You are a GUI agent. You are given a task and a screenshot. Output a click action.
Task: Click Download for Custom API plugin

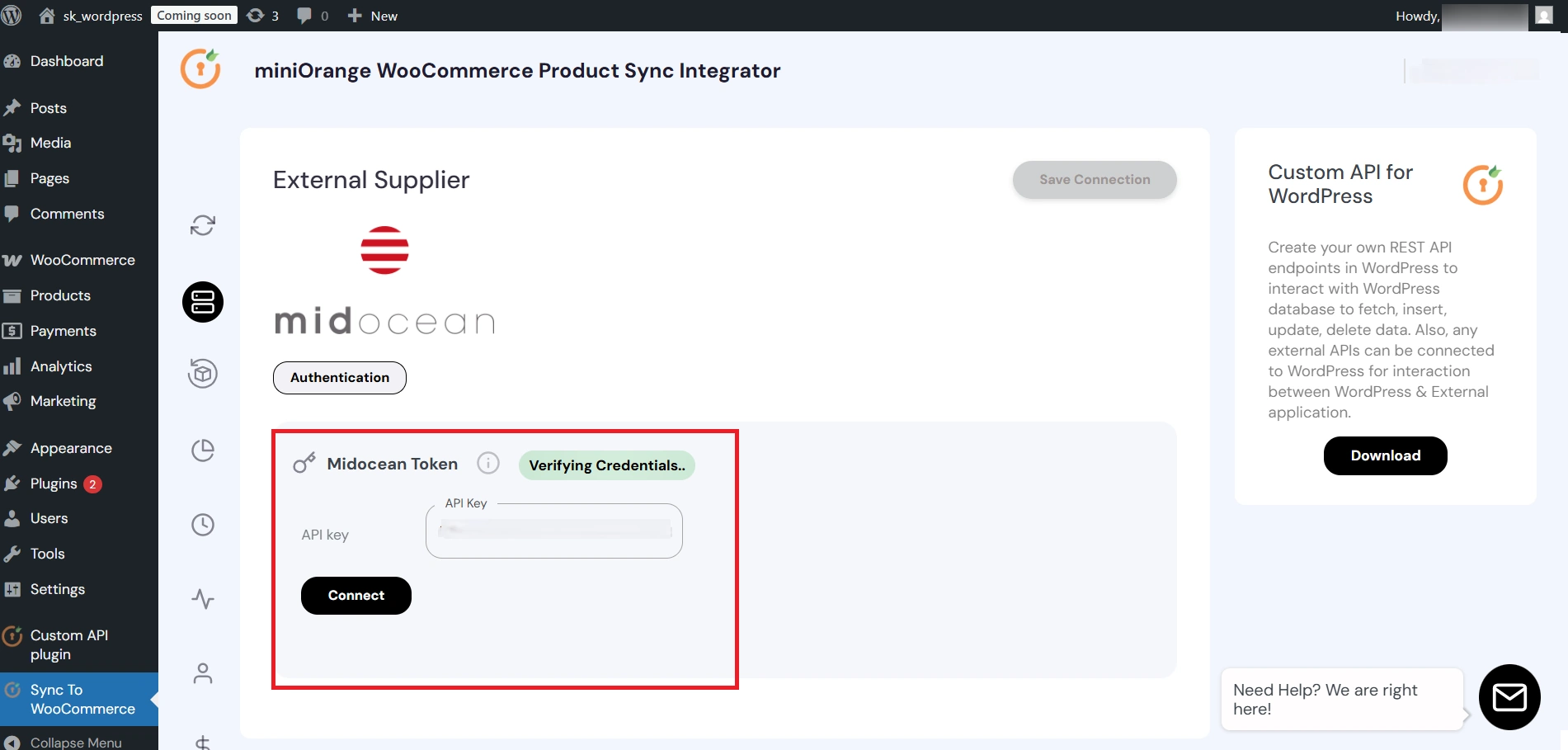(x=1386, y=455)
